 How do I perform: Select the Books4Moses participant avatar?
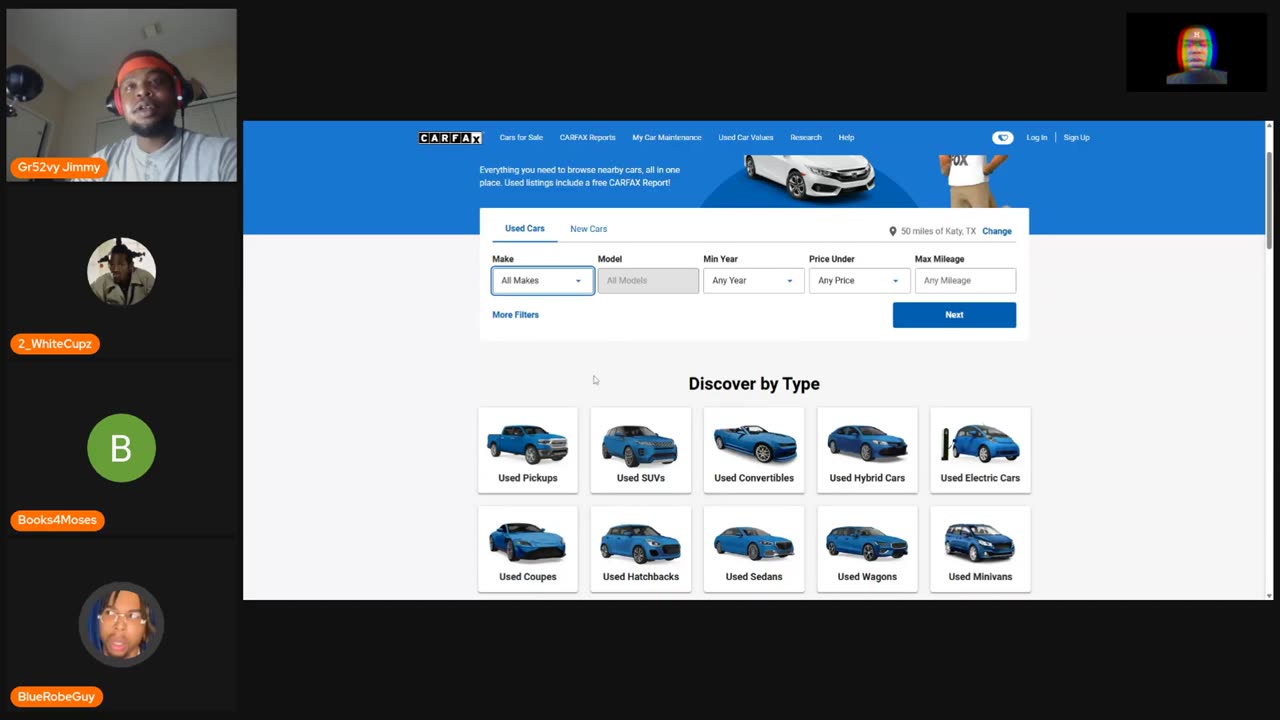[x=121, y=448]
